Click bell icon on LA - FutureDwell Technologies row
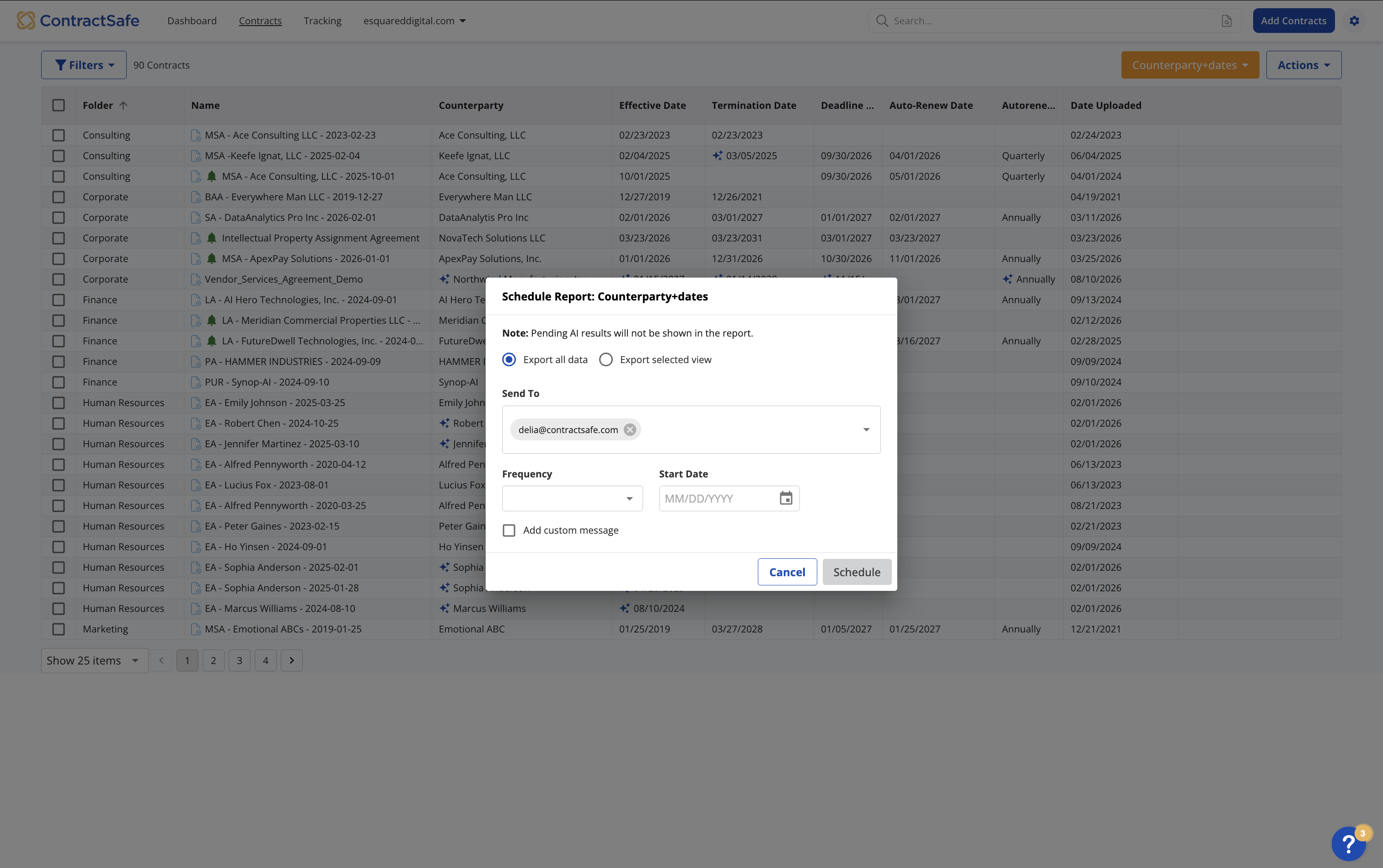 pos(211,341)
